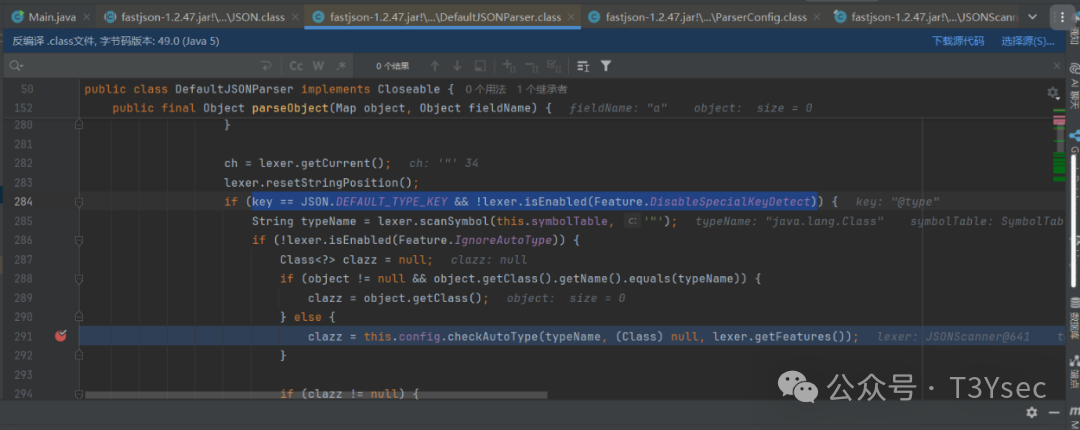Close the Main.java tab

[x=85, y=17]
